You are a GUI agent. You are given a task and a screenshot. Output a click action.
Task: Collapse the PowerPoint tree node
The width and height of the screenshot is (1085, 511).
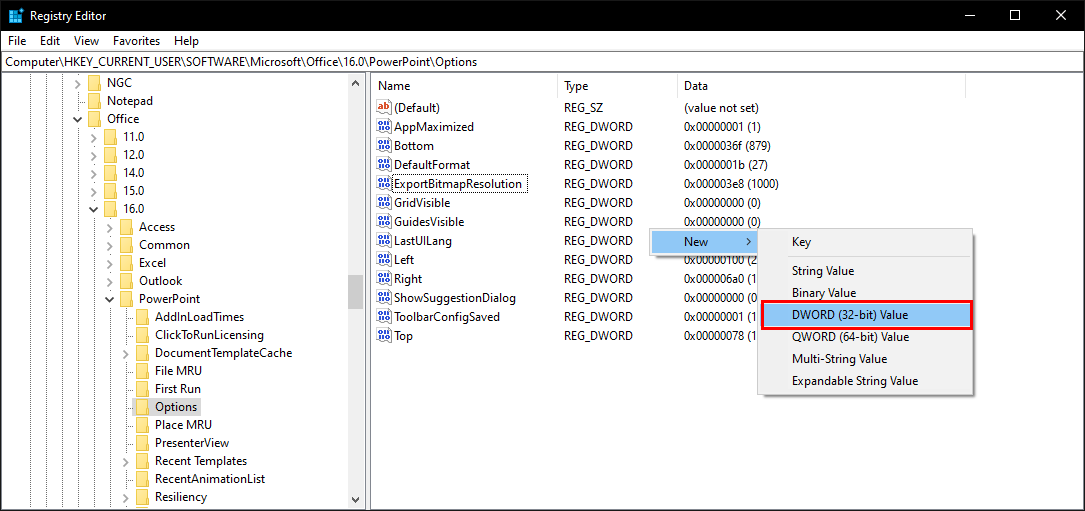click(110, 299)
